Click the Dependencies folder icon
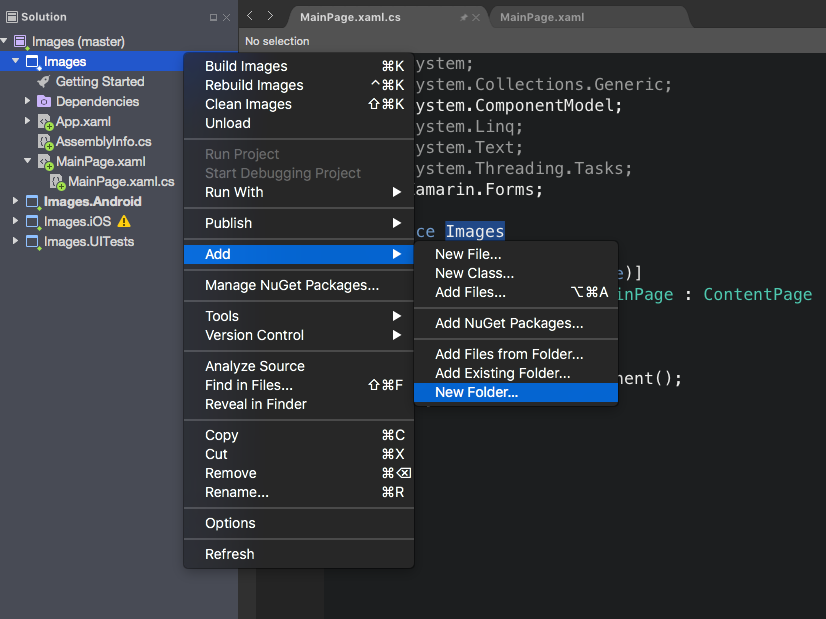This screenshot has height=619, width=826. click(x=44, y=102)
